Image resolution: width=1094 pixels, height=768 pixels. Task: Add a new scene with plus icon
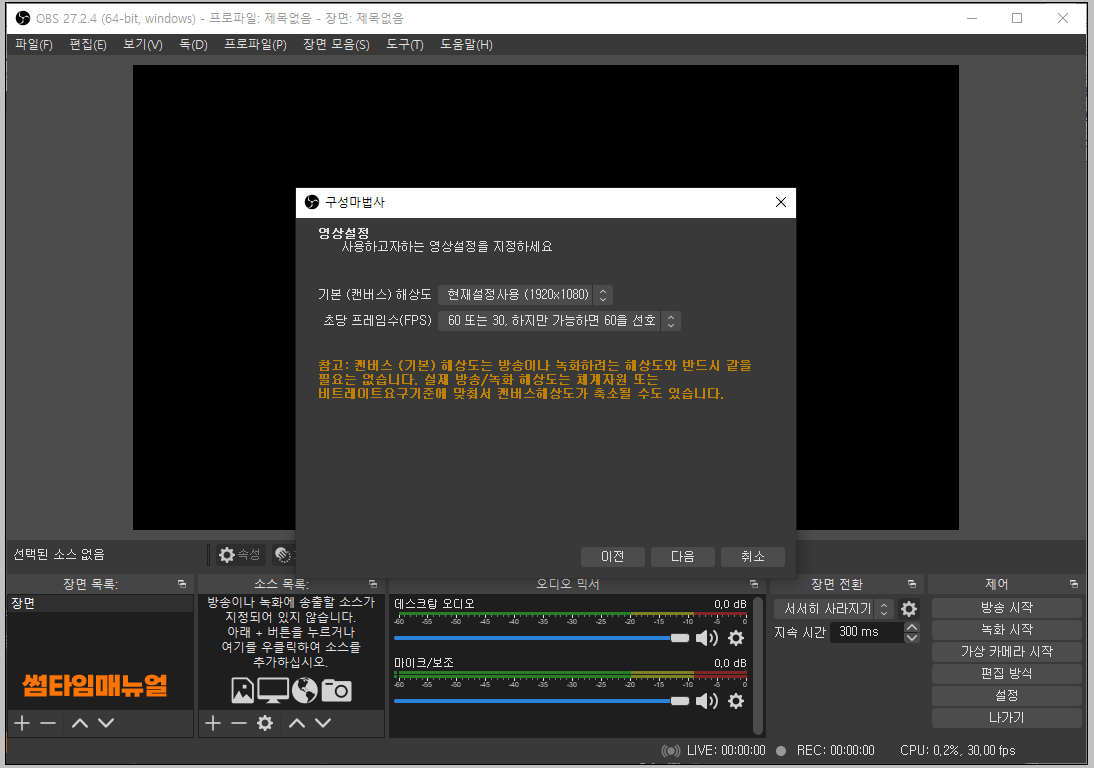(x=22, y=723)
